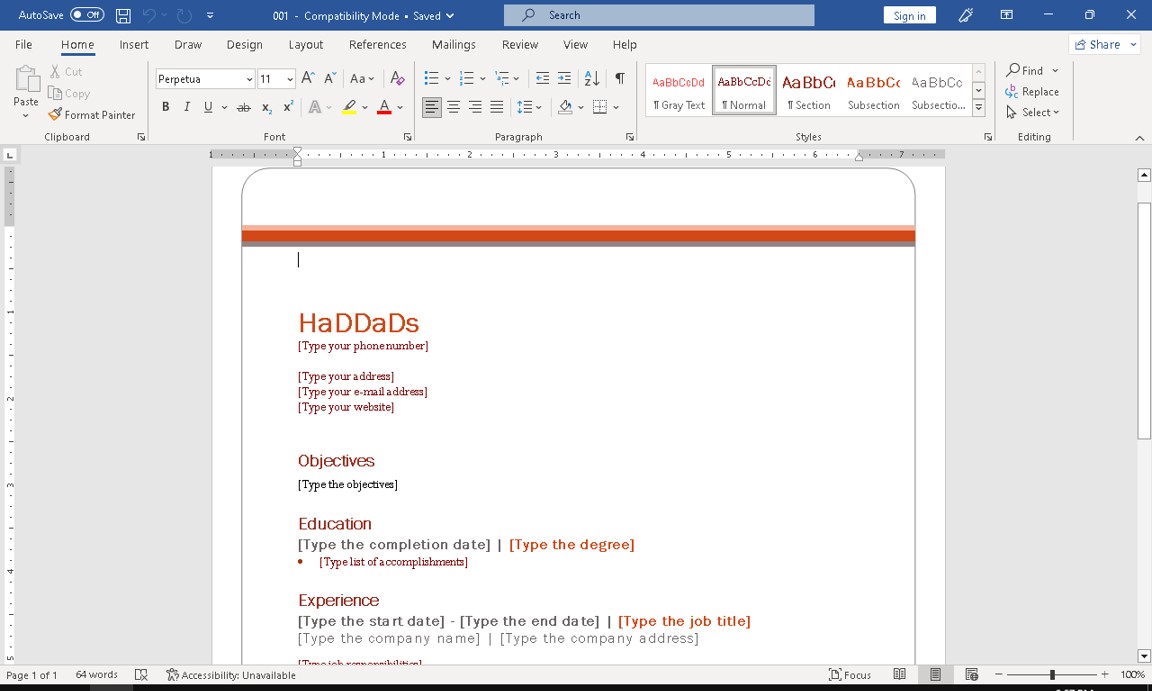Switch to the Insert tab
Viewport: 1152px width, 691px height.
[x=134, y=45]
